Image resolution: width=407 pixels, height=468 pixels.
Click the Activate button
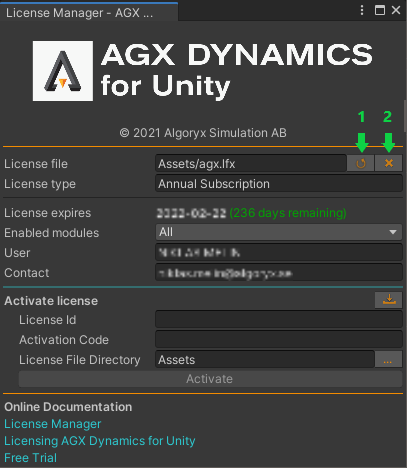tap(210, 379)
